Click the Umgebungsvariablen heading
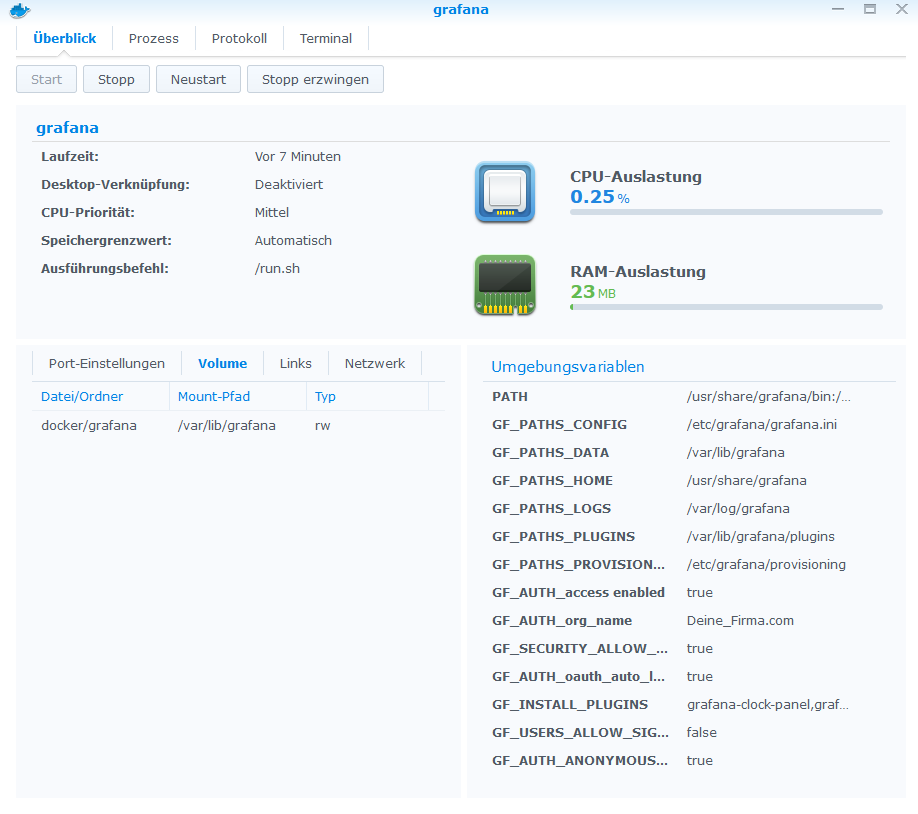Viewport: 918px width, 814px height. pos(567,367)
